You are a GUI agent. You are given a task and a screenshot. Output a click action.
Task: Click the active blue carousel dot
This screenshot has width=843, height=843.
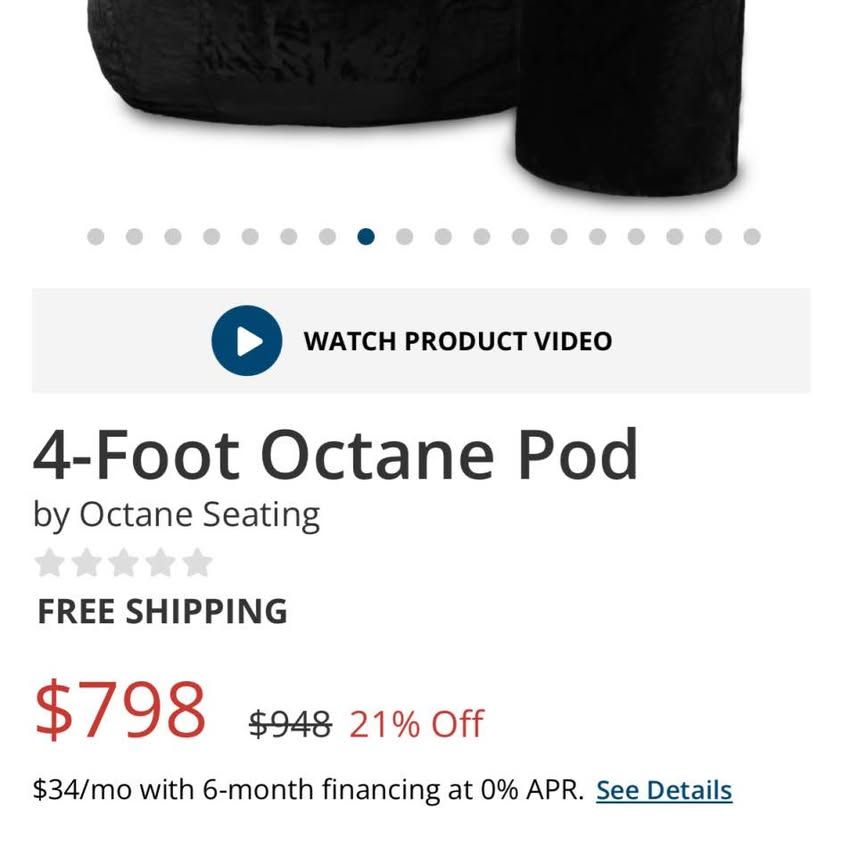pyautogui.click(x=366, y=237)
